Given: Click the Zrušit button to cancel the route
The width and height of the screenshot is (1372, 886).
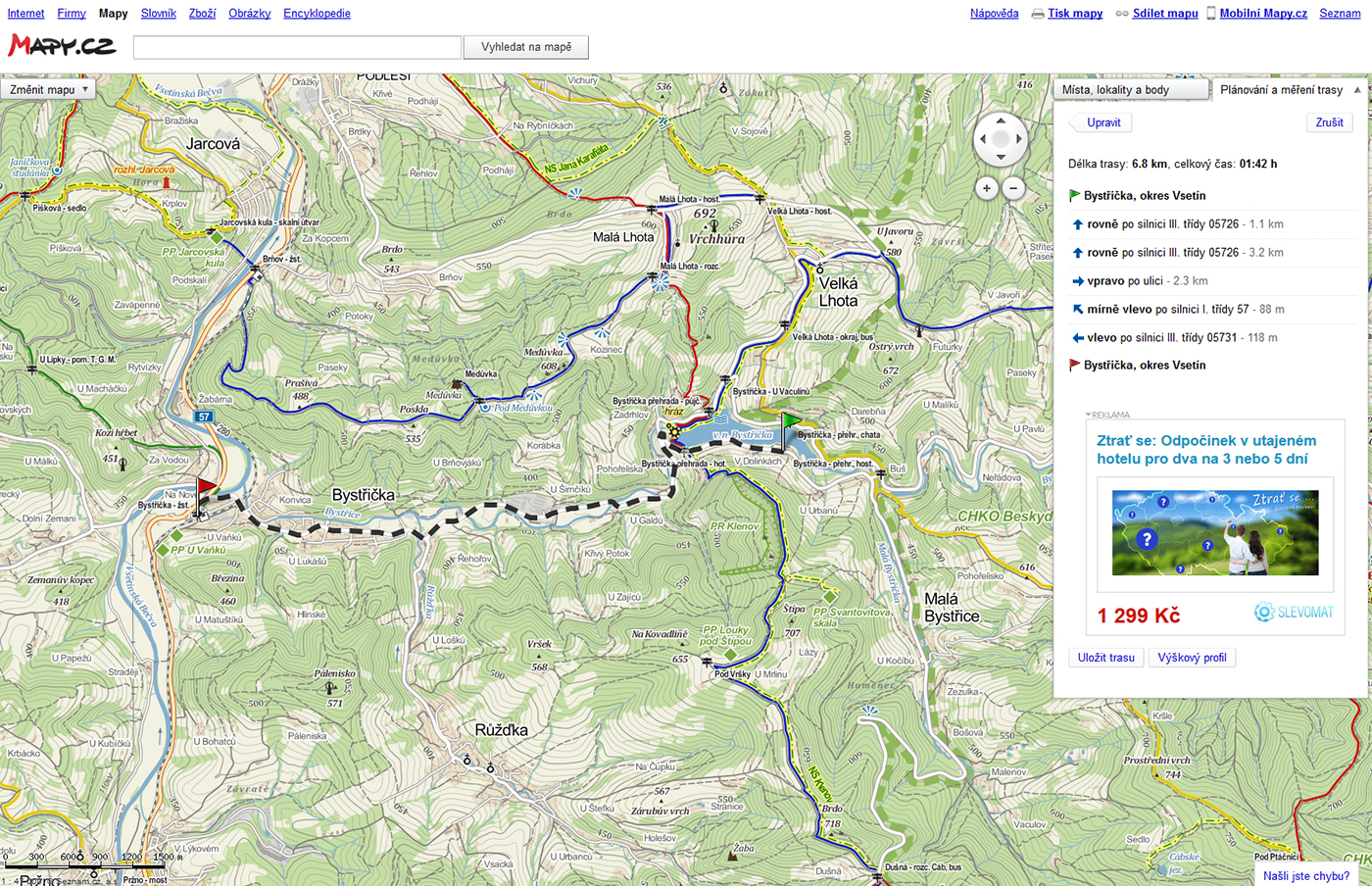Looking at the screenshot, I should 1329,123.
